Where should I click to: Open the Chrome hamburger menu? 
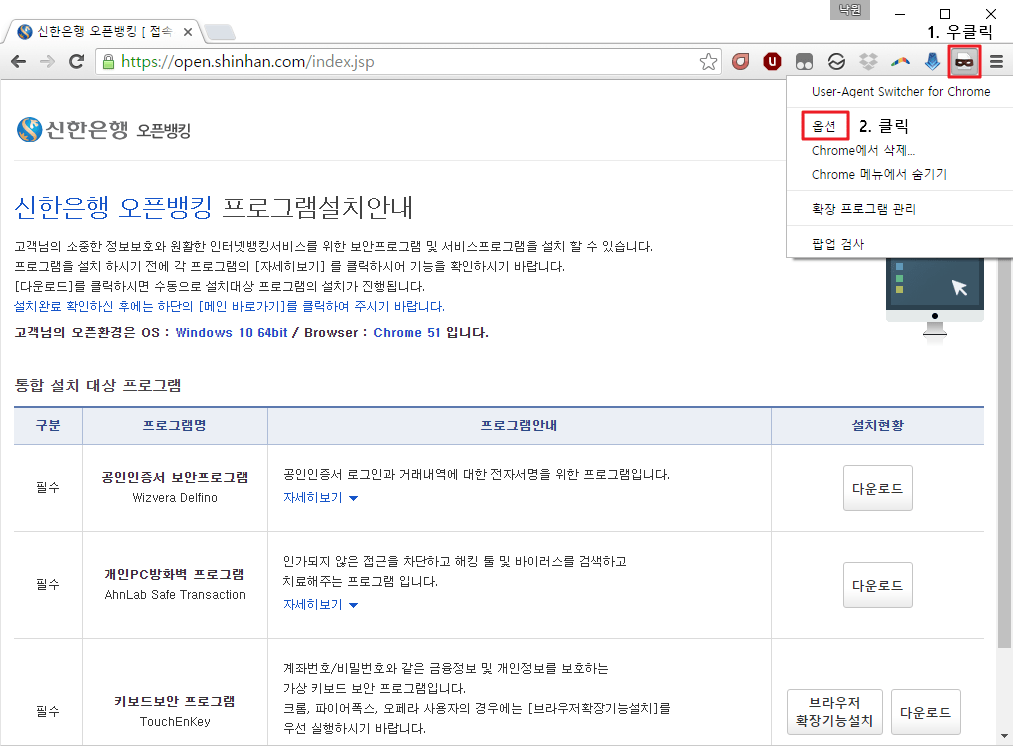(x=995, y=61)
